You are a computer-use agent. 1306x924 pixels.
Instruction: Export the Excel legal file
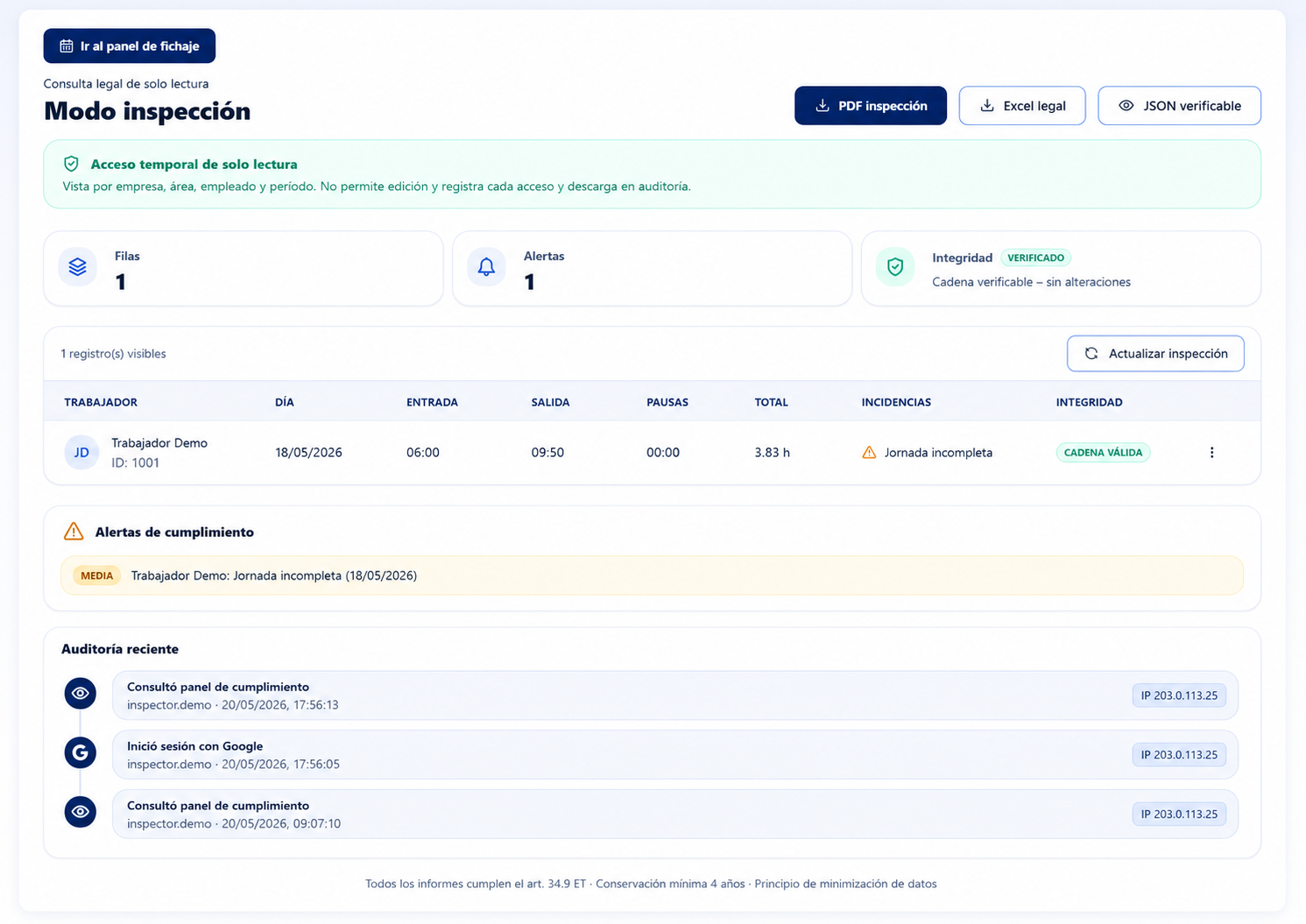click(x=1022, y=106)
